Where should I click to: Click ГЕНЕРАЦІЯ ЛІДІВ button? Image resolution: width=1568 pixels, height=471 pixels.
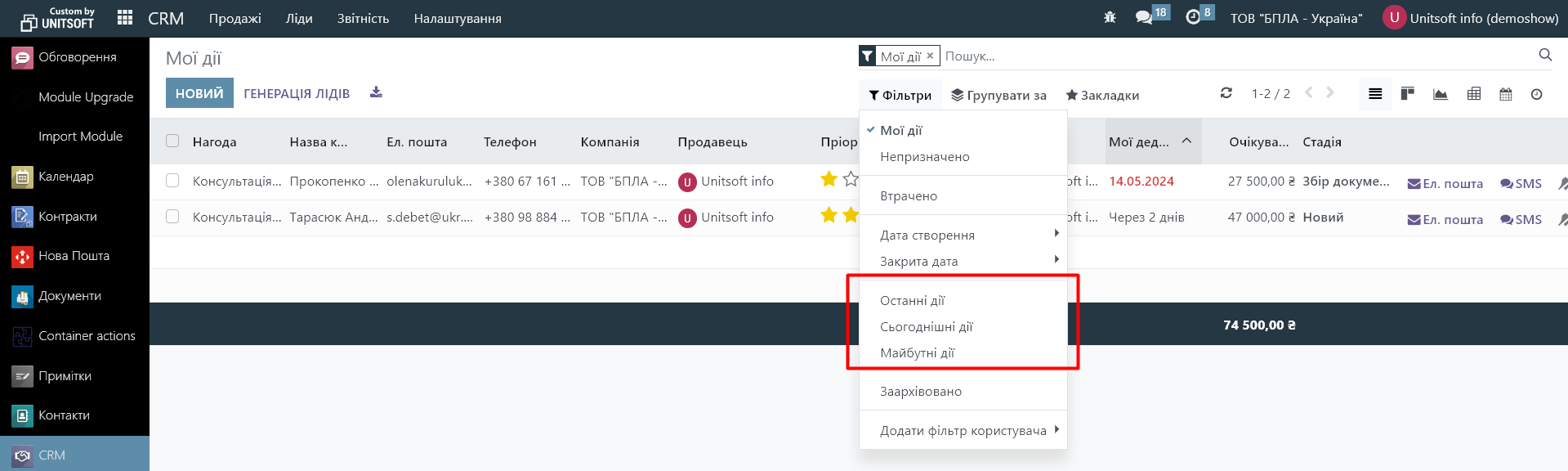tap(297, 93)
